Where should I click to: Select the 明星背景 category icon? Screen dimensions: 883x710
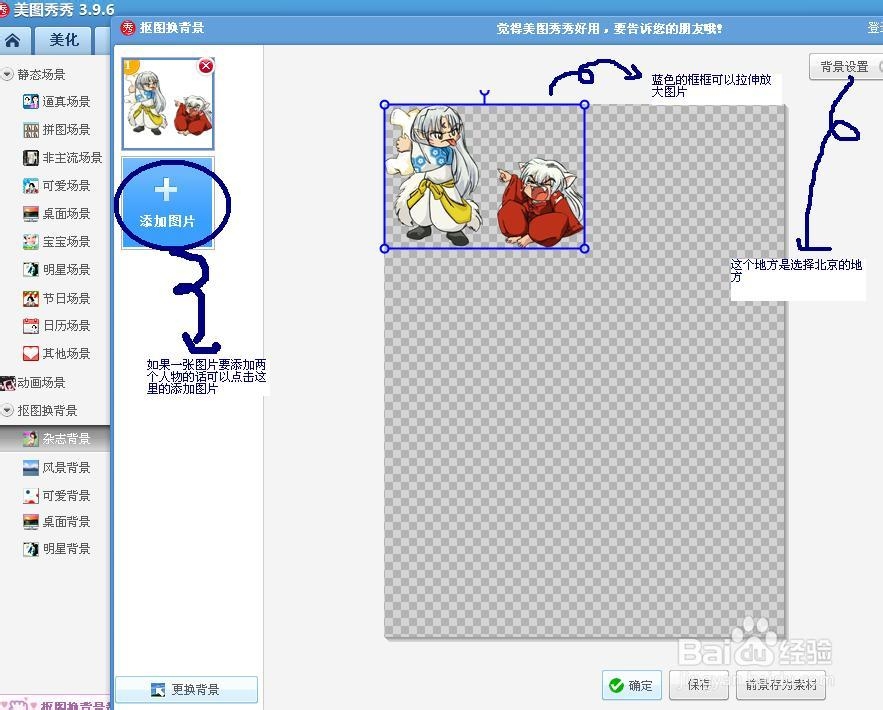point(30,548)
